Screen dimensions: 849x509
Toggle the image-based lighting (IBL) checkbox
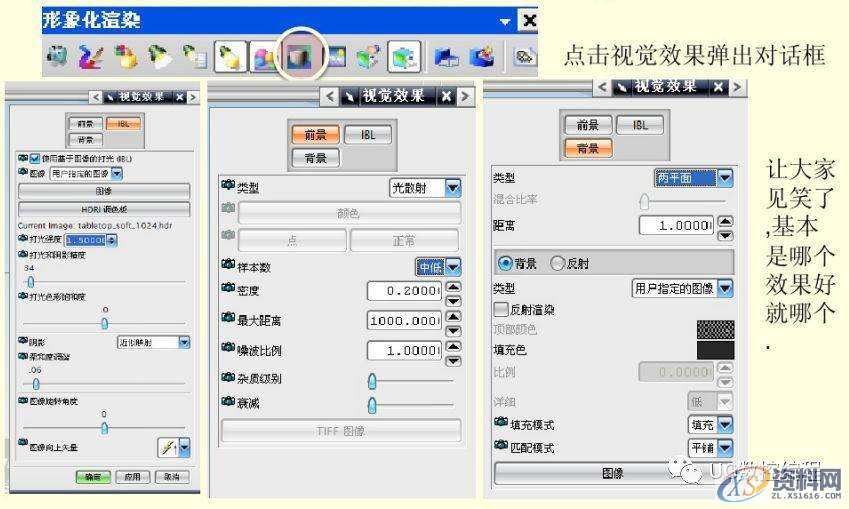pyautogui.click(x=35, y=159)
